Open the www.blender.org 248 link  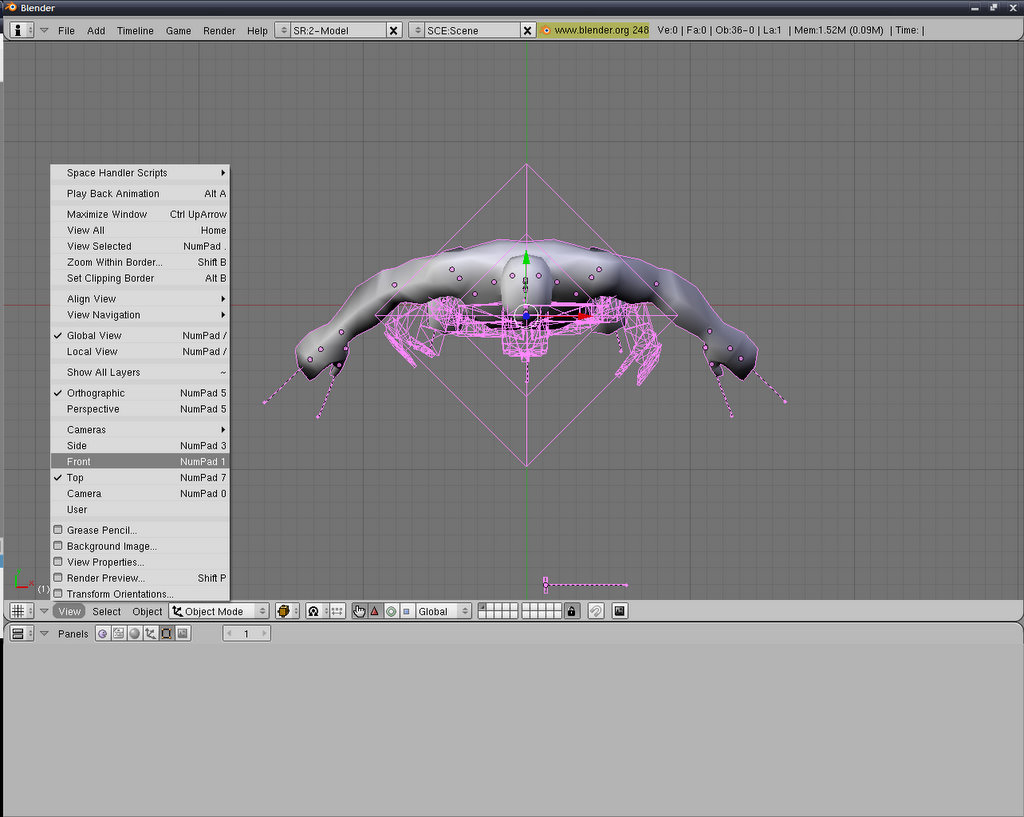tap(600, 31)
